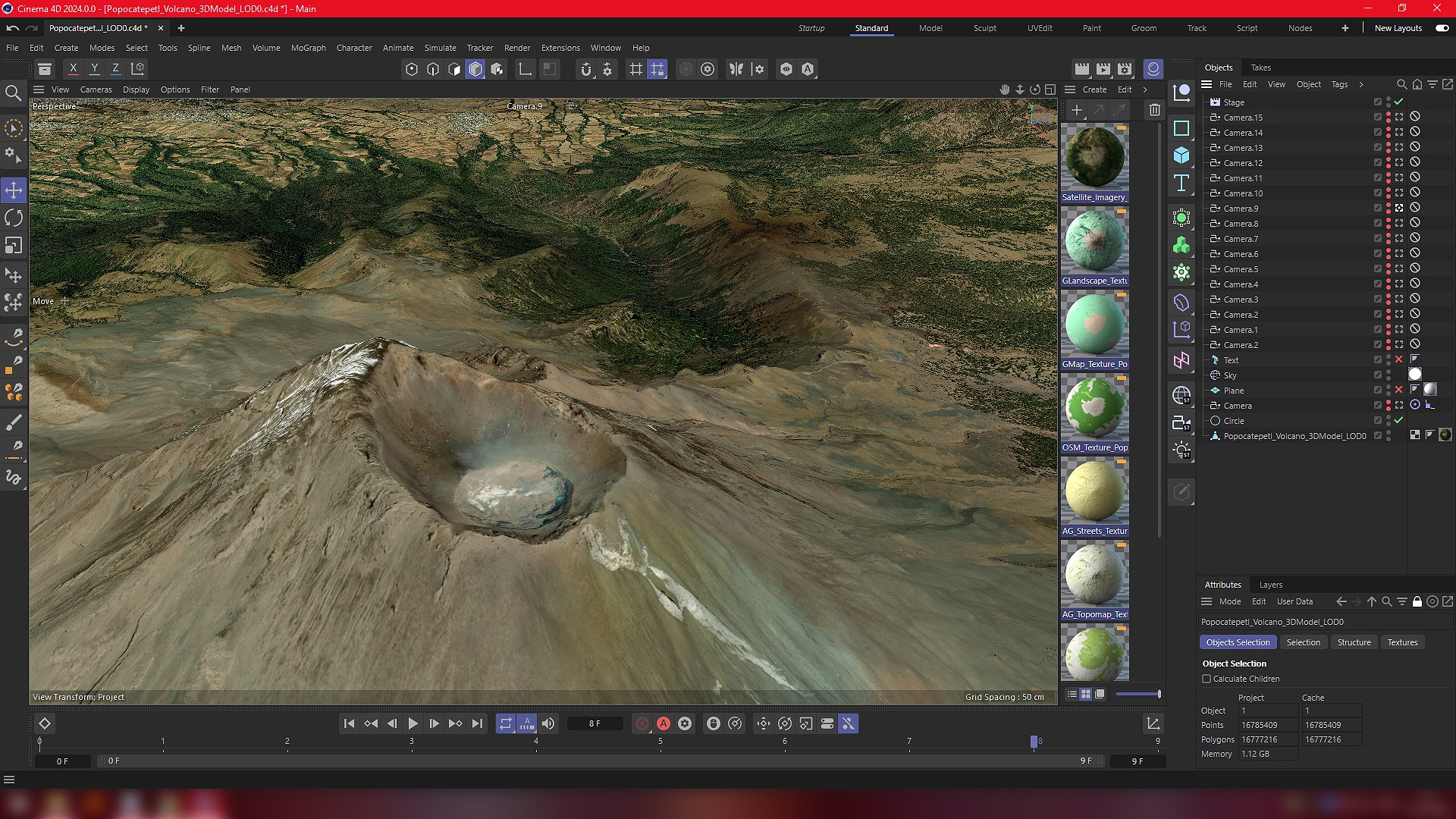Switch to the Takes tab
This screenshot has height=819, width=1456.
click(1260, 67)
